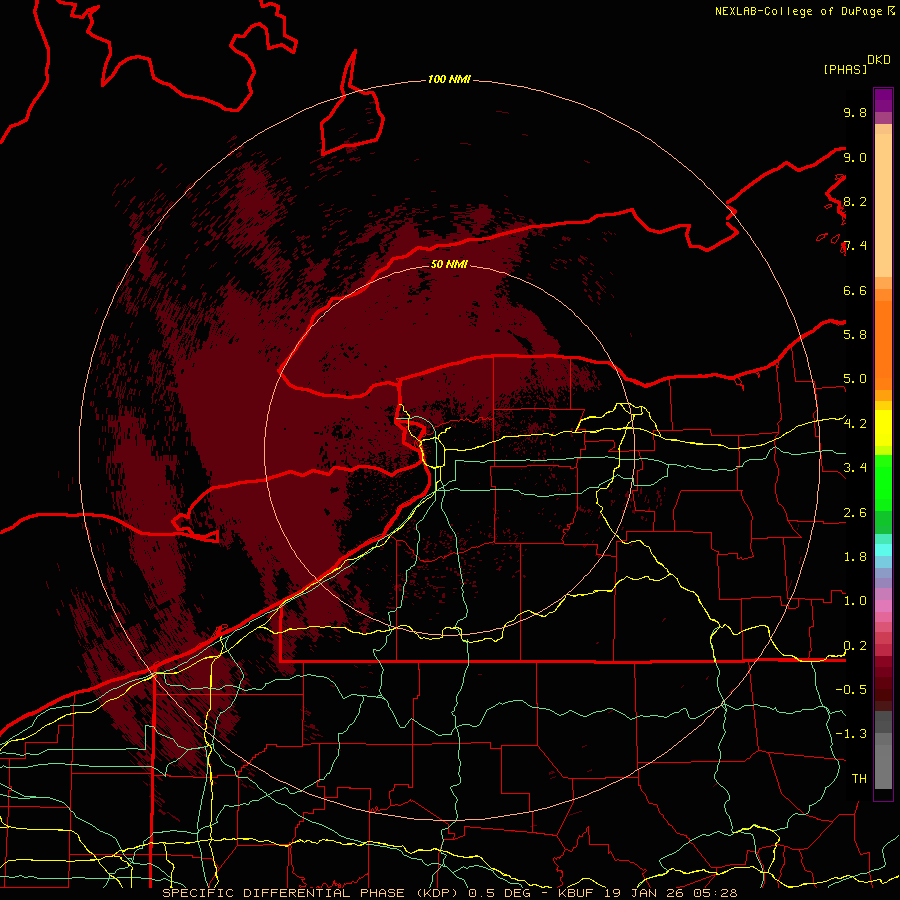The width and height of the screenshot is (900, 900).
Task: Click the 4.2 value on the color scale
Action: (x=855, y=424)
